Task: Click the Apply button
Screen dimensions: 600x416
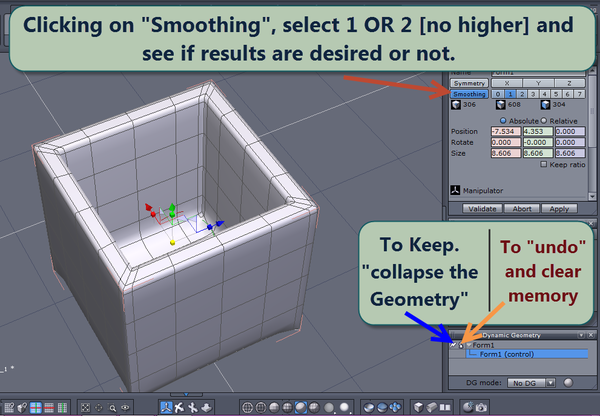Action: click(x=559, y=209)
